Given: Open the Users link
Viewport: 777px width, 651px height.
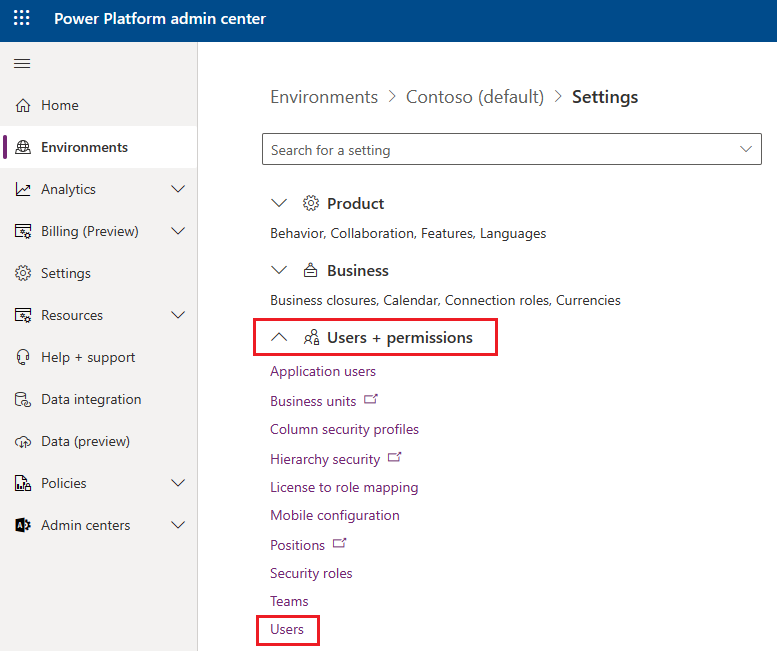Looking at the screenshot, I should point(287,630).
